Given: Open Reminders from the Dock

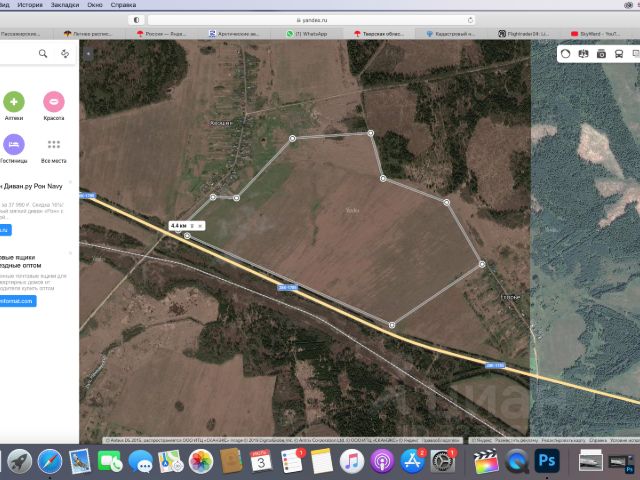Looking at the screenshot, I should [292, 462].
